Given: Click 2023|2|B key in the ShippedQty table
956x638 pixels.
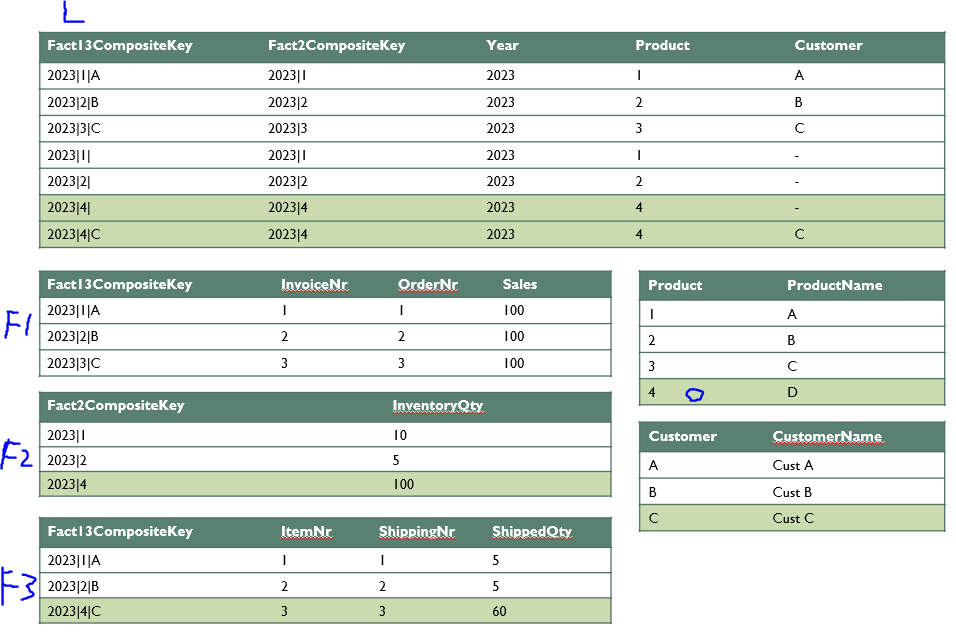Looking at the screenshot, I should [73, 587].
